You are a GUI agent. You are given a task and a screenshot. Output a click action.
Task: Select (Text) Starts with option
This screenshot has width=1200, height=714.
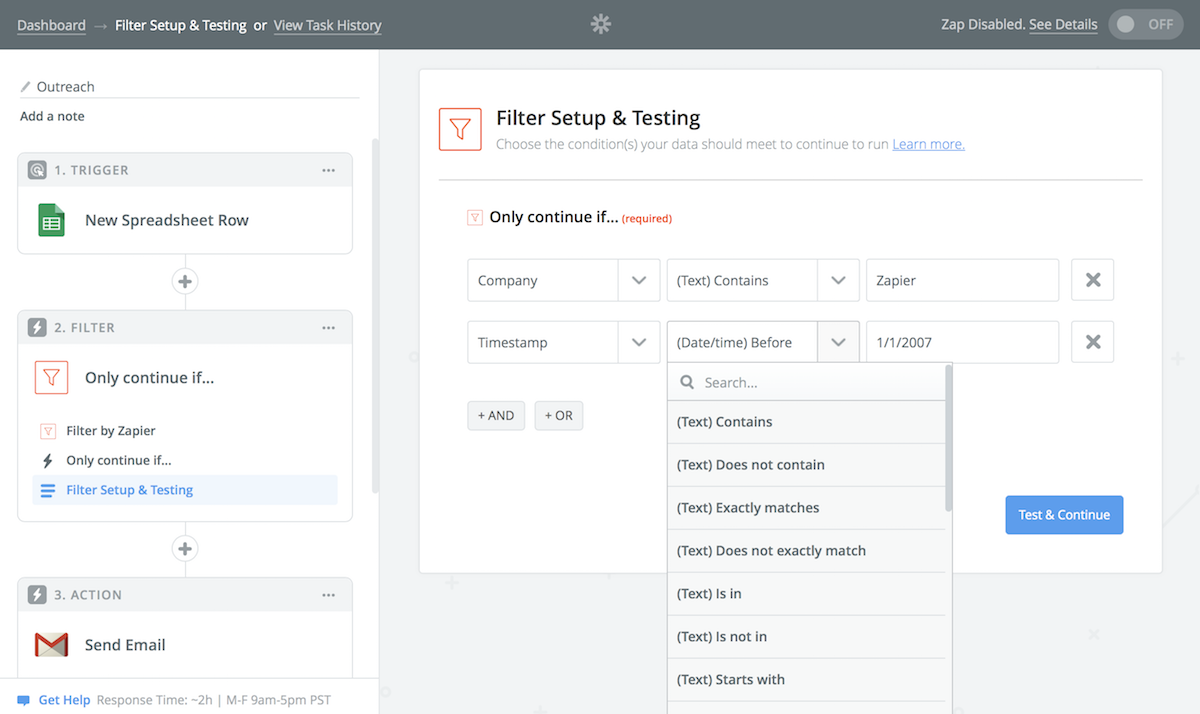point(806,680)
